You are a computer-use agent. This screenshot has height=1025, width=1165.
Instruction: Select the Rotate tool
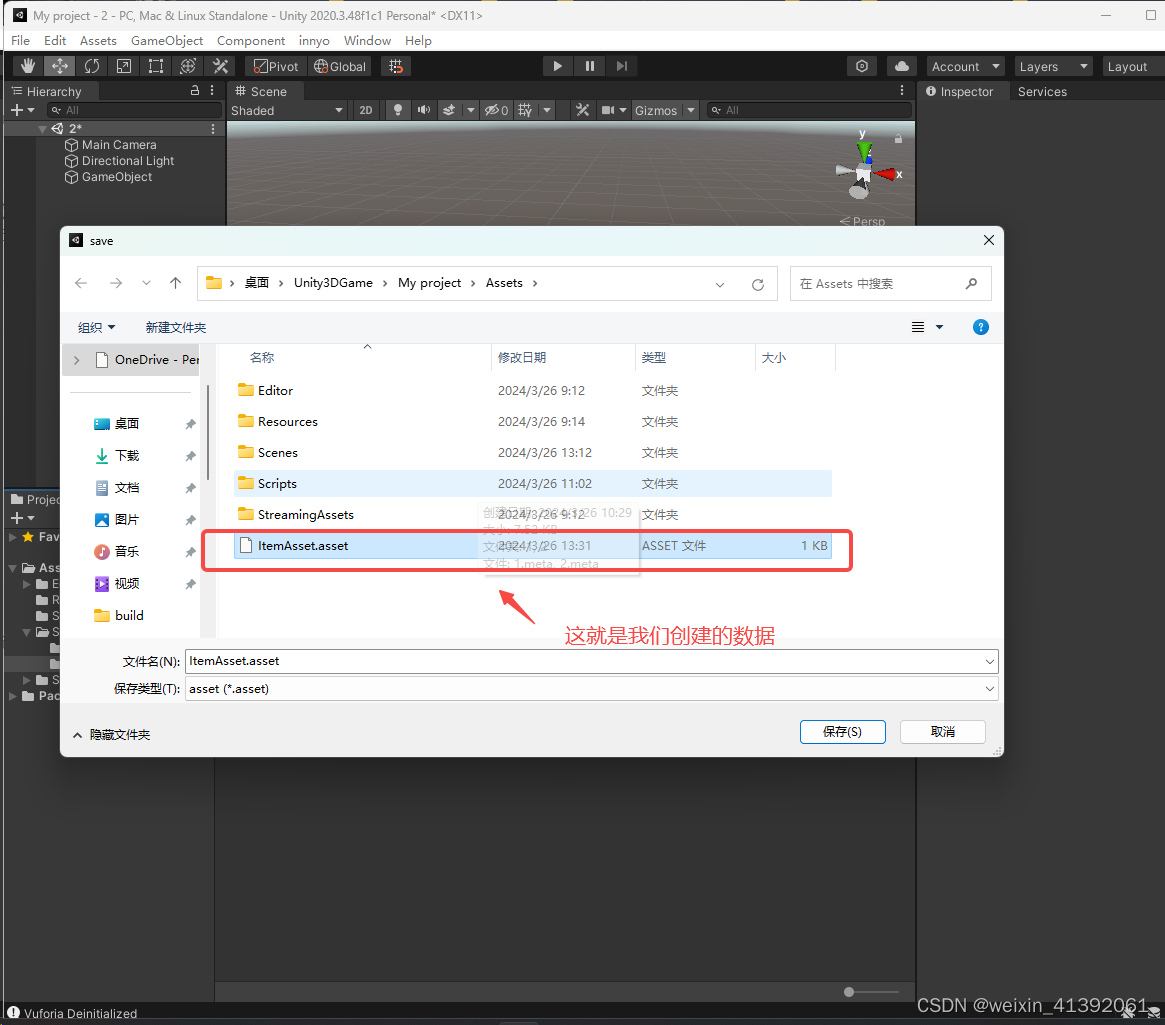91,65
